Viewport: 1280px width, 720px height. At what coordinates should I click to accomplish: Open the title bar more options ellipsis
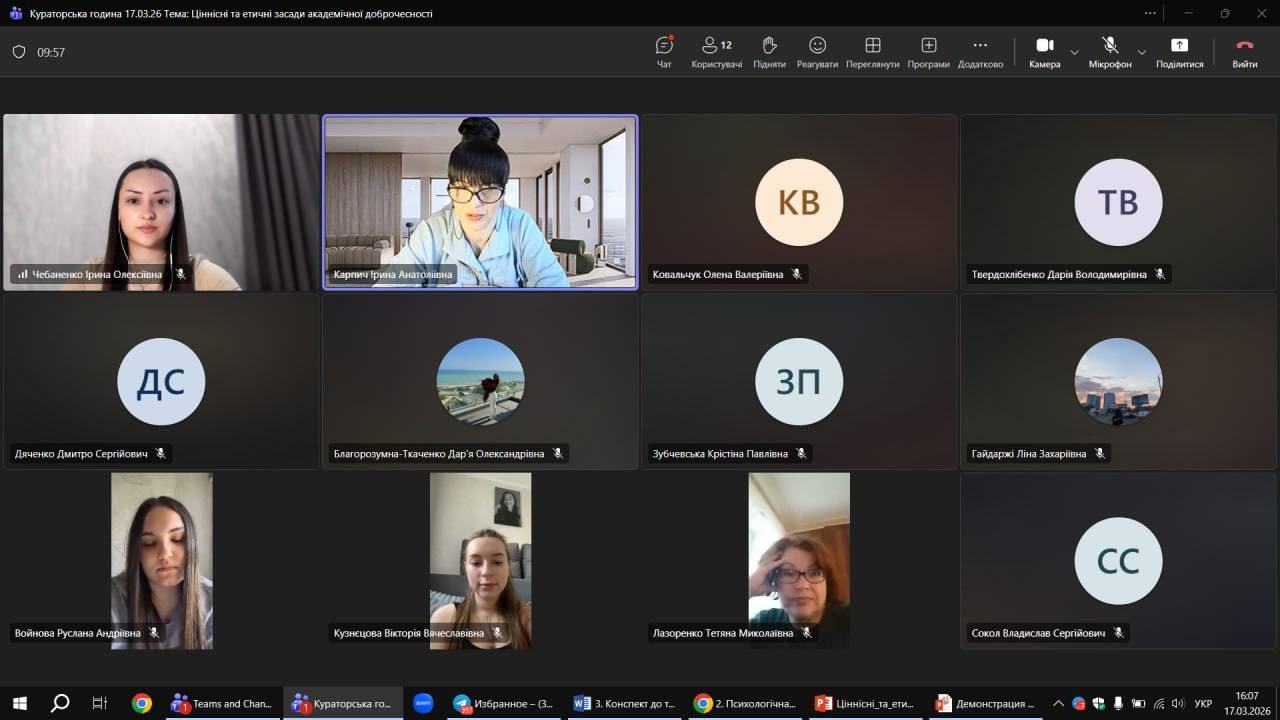click(1150, 13)
